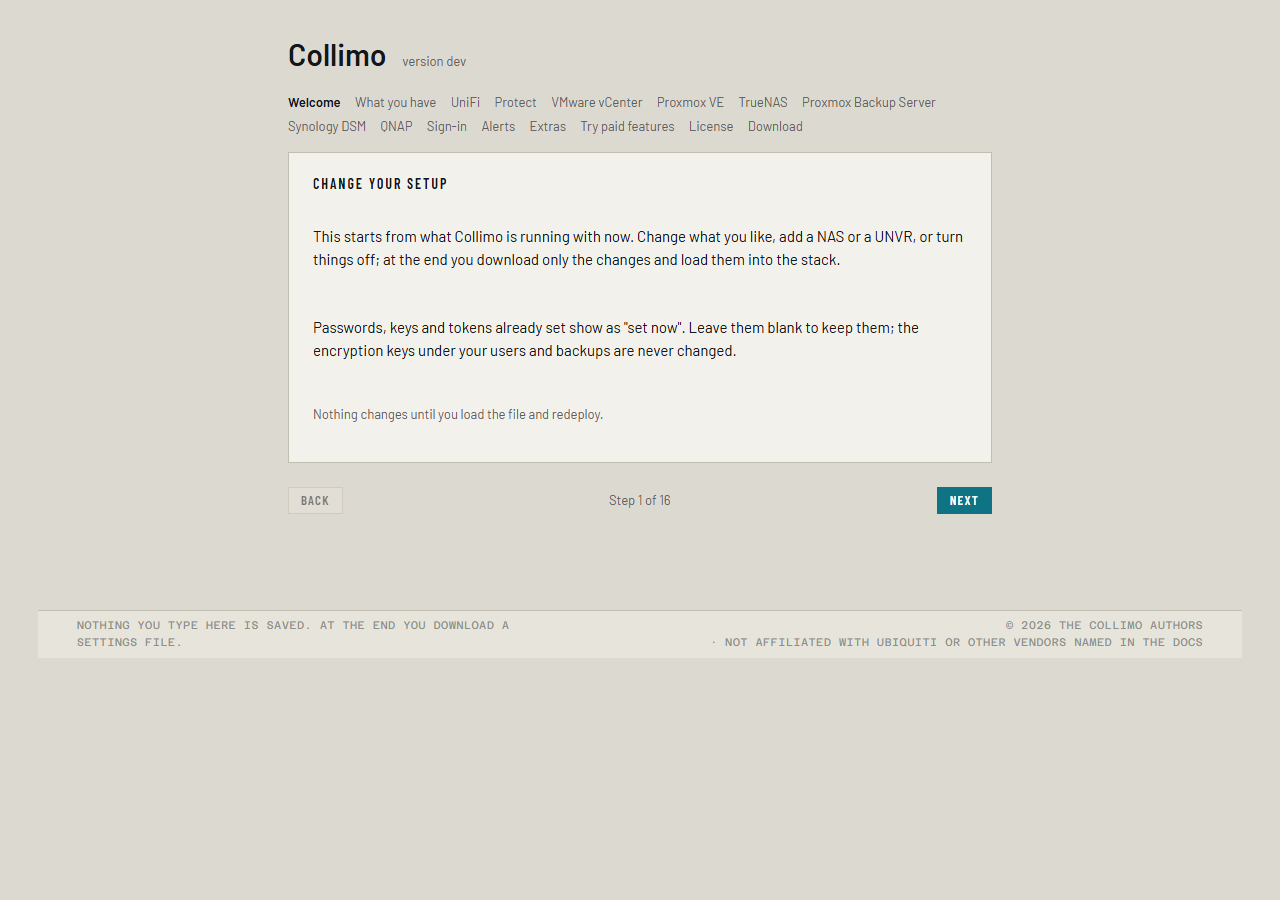Click the Collimo title heading
This screenshot has height=900, width=1280.
(x=337, y=55)
